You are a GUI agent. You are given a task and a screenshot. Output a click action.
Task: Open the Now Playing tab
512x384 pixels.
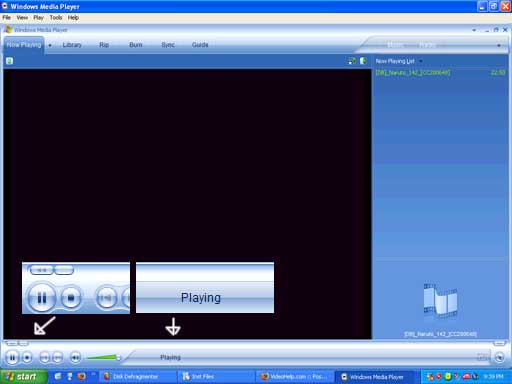24,45
